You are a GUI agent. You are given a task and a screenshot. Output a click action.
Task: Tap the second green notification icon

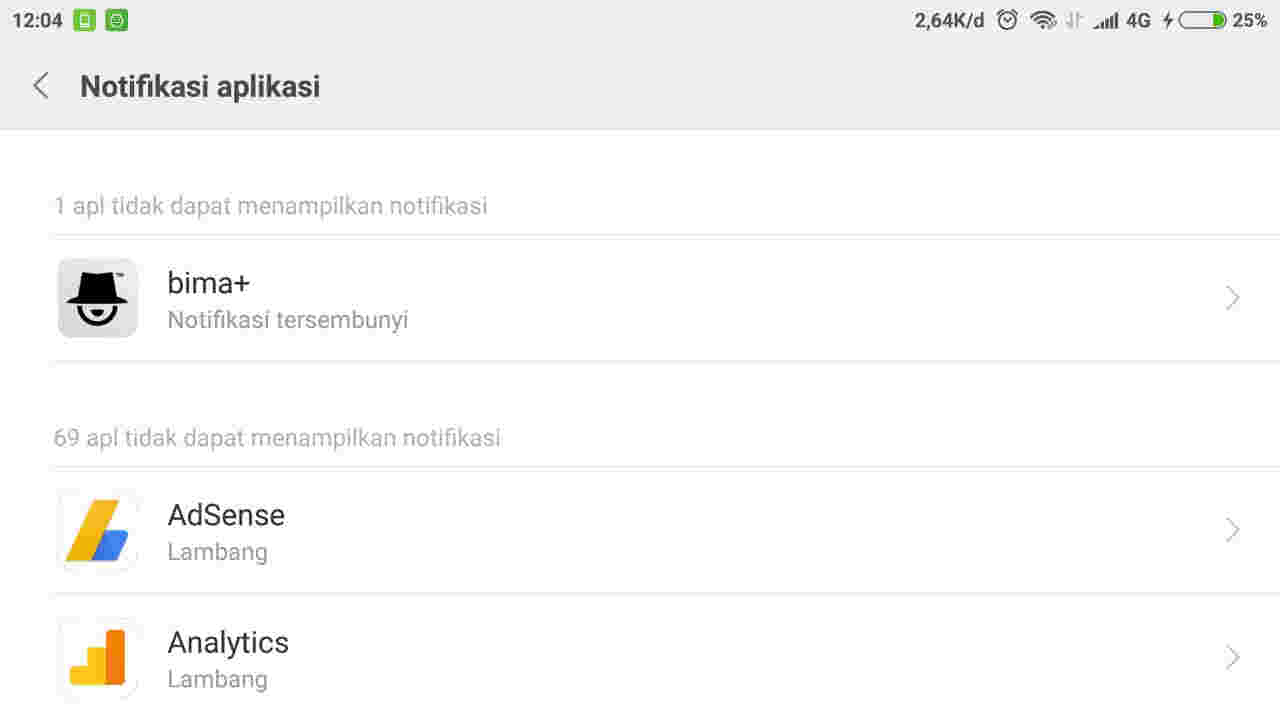coord(115,19)
